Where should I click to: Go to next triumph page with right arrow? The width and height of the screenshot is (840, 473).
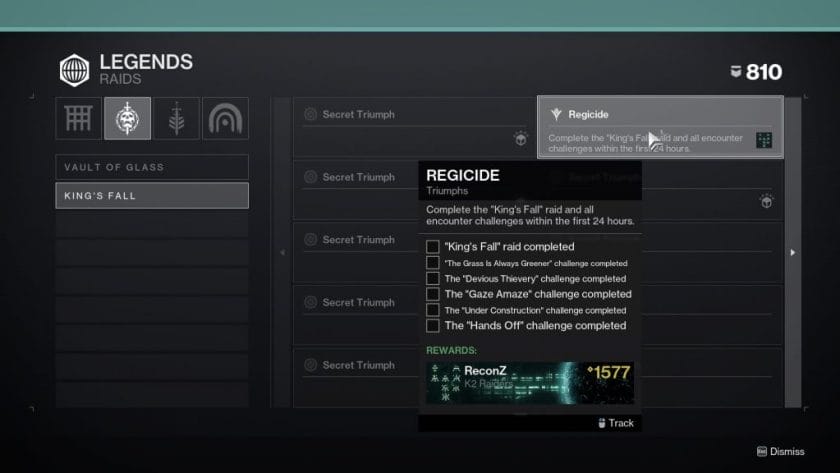point(793,252)
